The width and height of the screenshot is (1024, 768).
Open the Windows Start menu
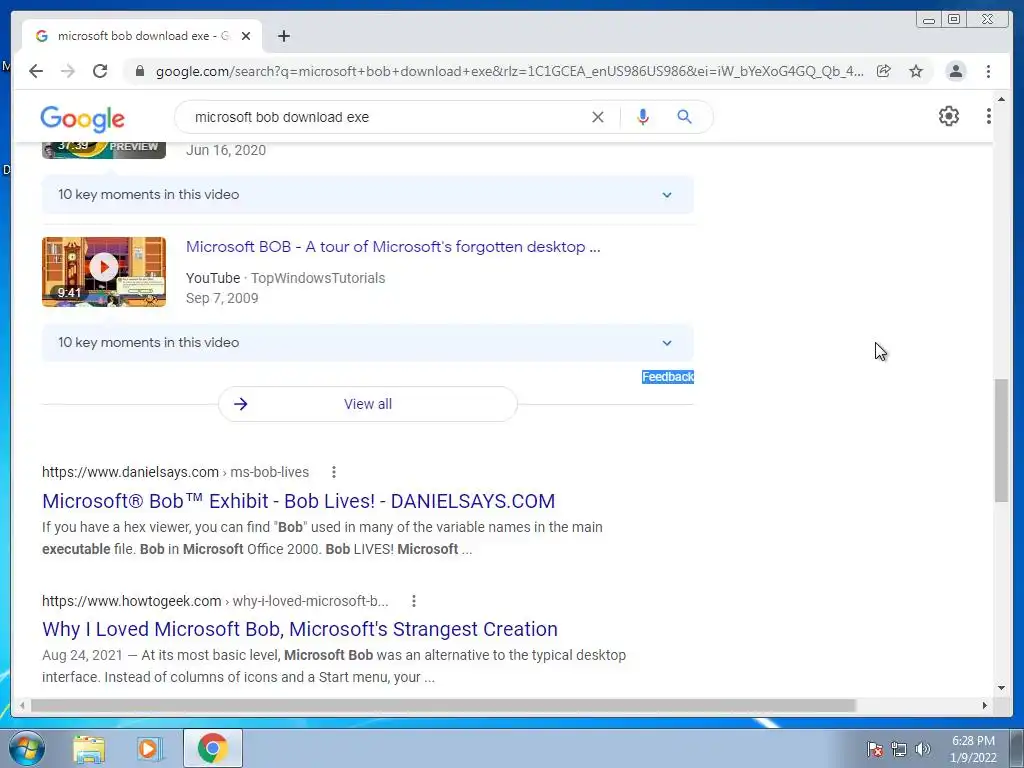tap(26, 748)
